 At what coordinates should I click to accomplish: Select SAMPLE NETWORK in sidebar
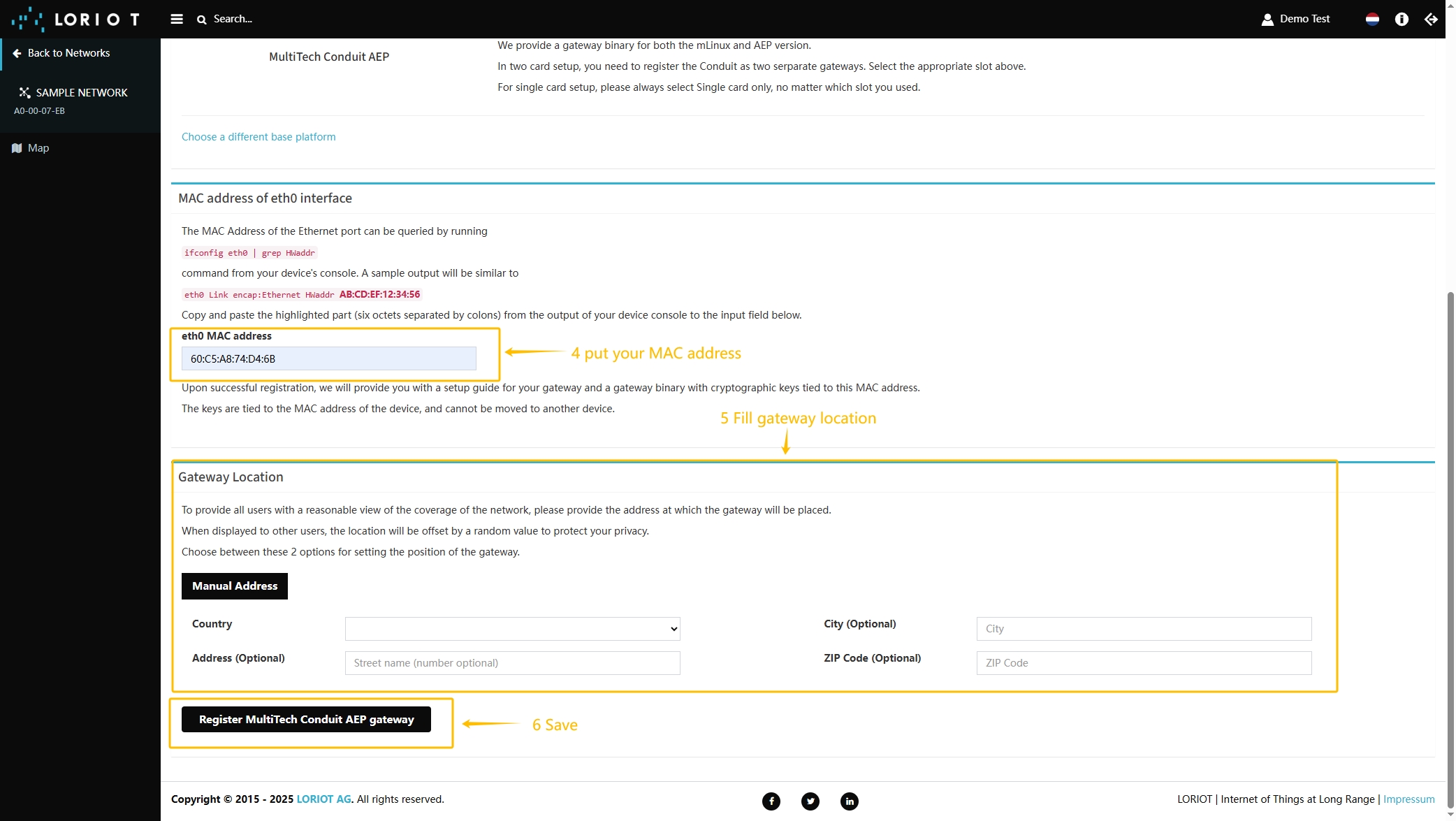click(x=81, y=92)
